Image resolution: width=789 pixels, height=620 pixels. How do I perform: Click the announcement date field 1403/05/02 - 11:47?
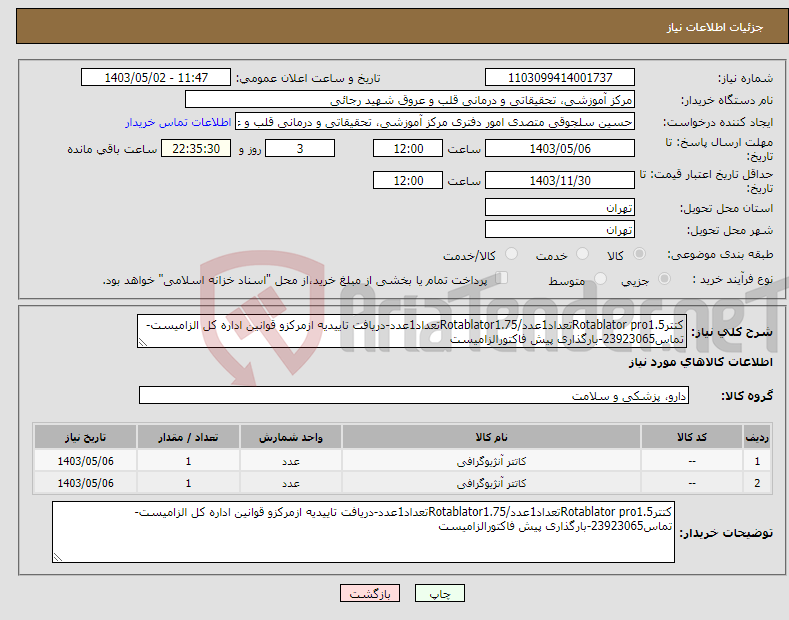point(155,78)
